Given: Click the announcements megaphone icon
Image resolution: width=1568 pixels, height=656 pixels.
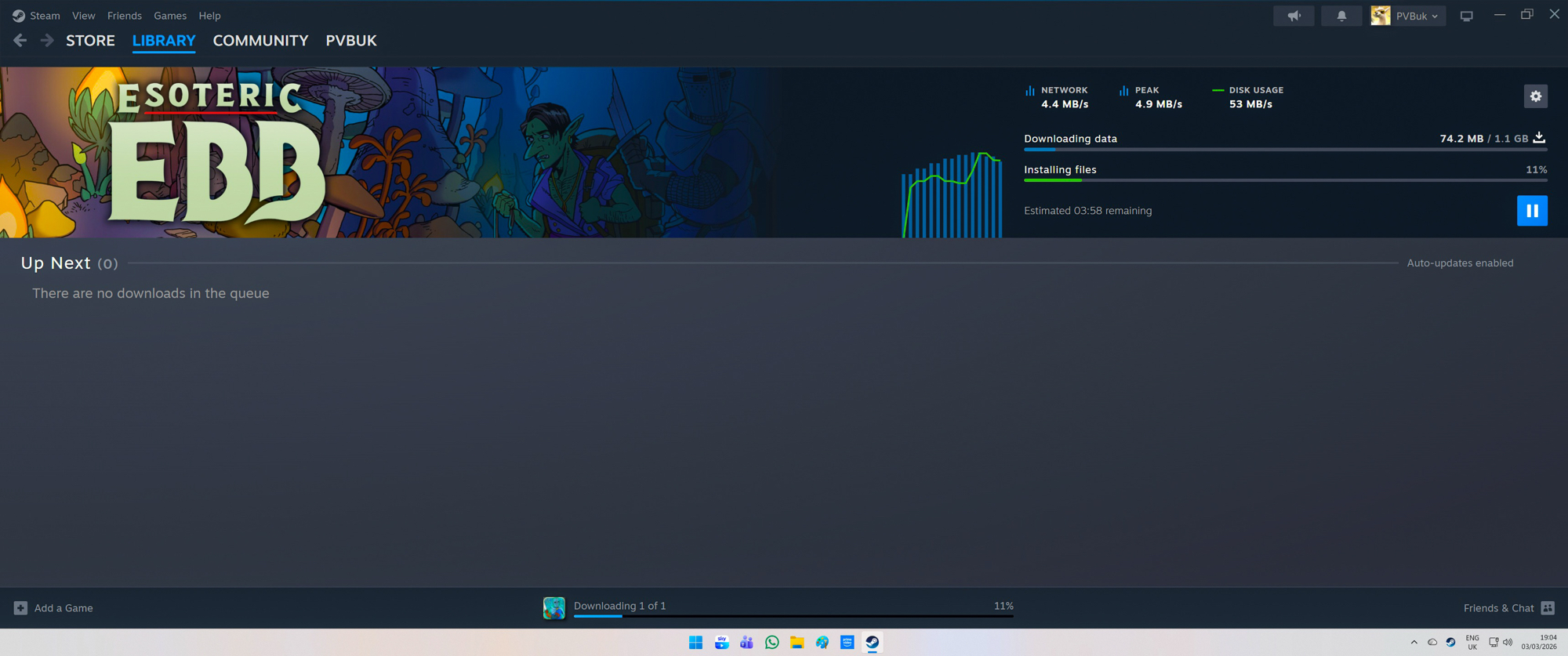Looking at the screenshot, I should tap(1294, 16).
